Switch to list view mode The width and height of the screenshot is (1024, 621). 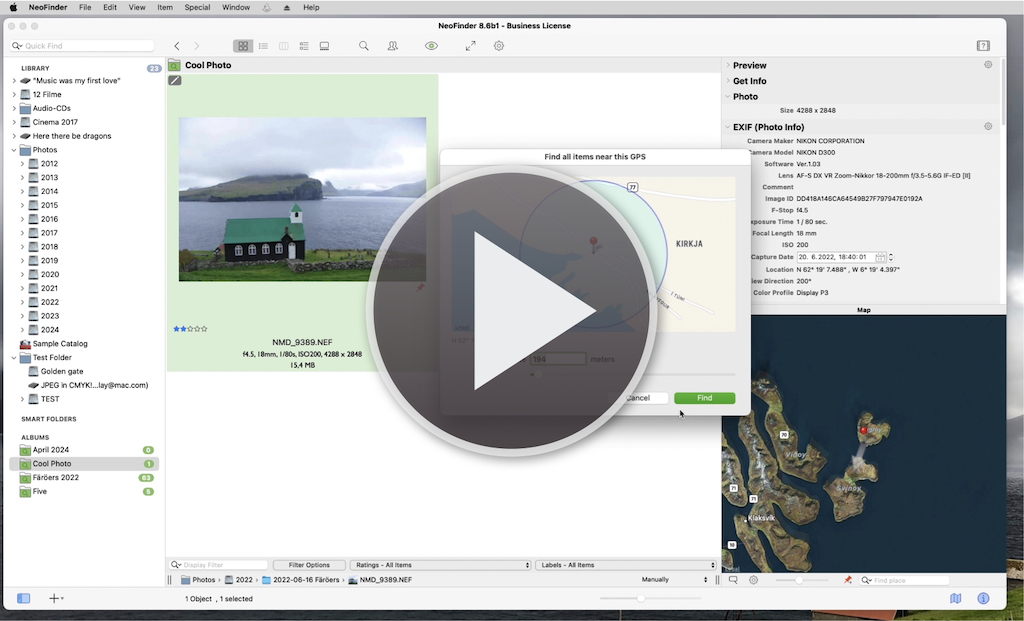point(263,46)
